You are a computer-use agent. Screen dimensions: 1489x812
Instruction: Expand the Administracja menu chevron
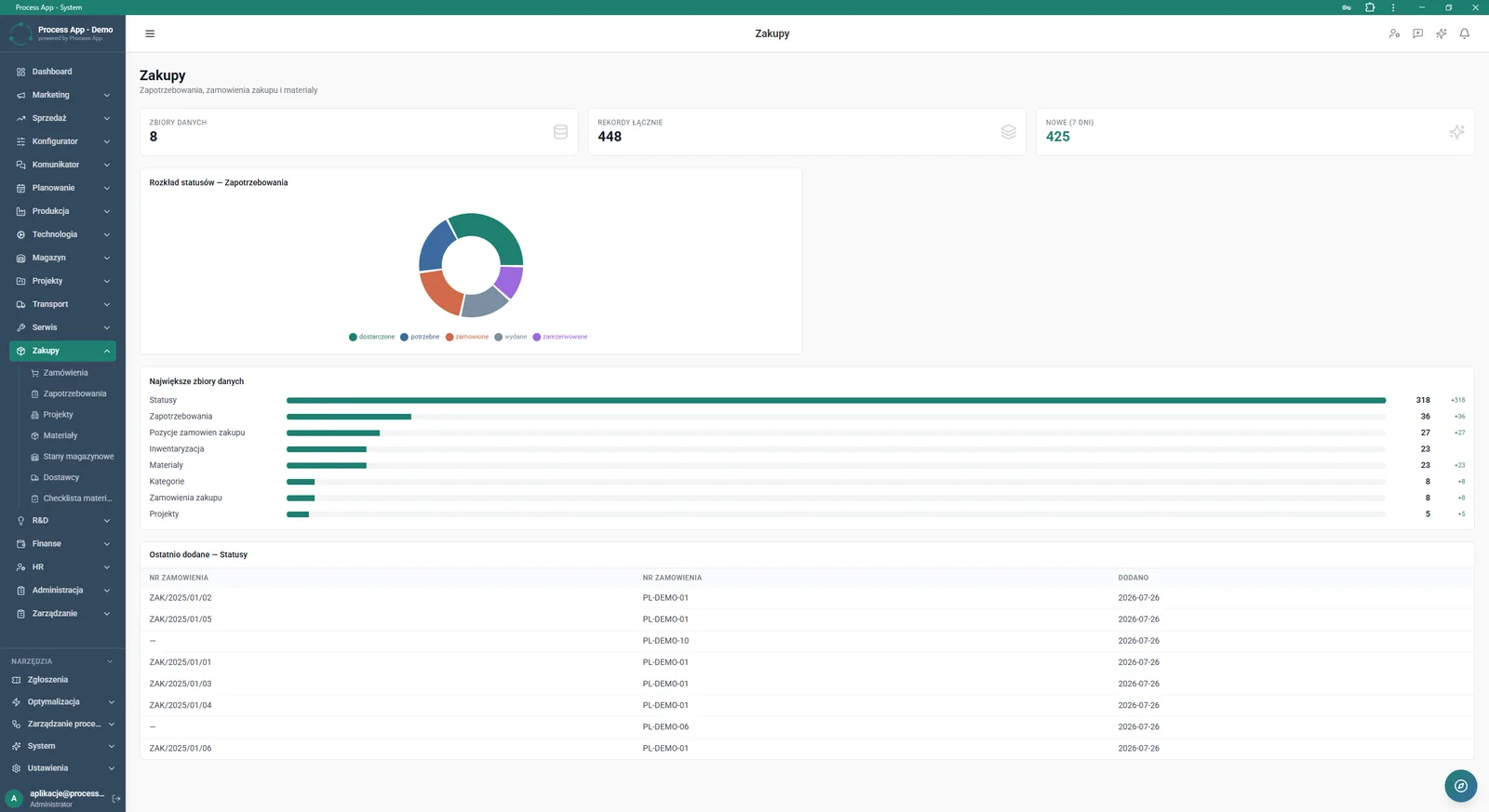[107, 591]
